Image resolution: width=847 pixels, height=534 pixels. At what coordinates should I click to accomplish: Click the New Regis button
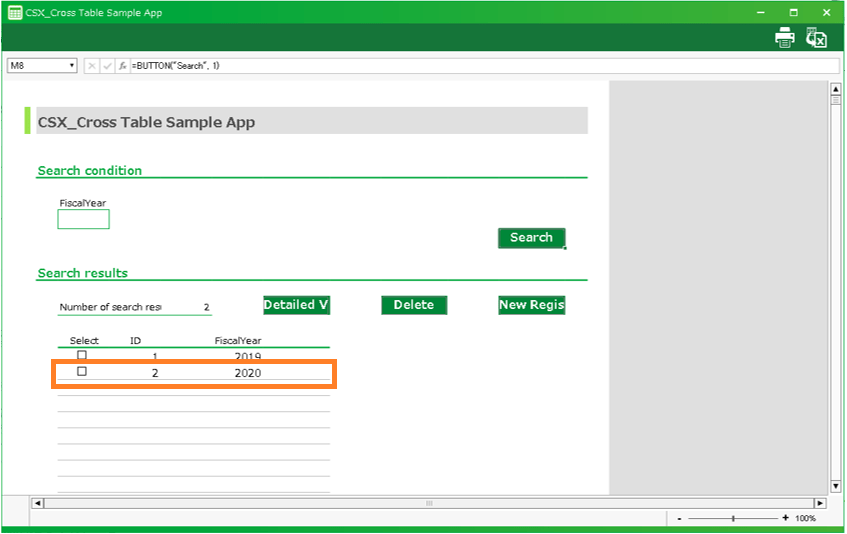coord(532,305)
